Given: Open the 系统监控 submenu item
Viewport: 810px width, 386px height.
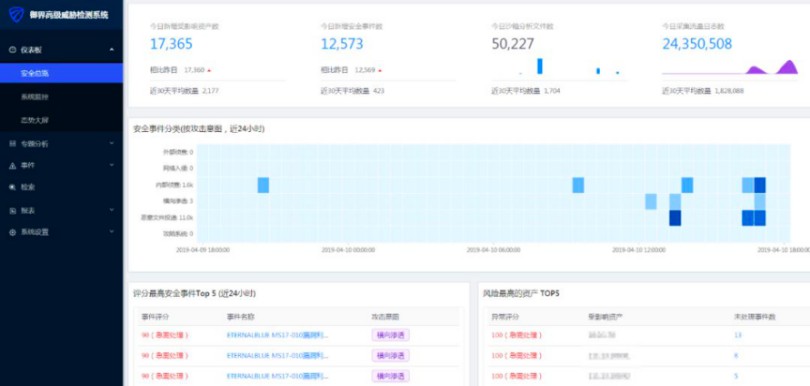Looking at the screenshot, I should point(35,97).
